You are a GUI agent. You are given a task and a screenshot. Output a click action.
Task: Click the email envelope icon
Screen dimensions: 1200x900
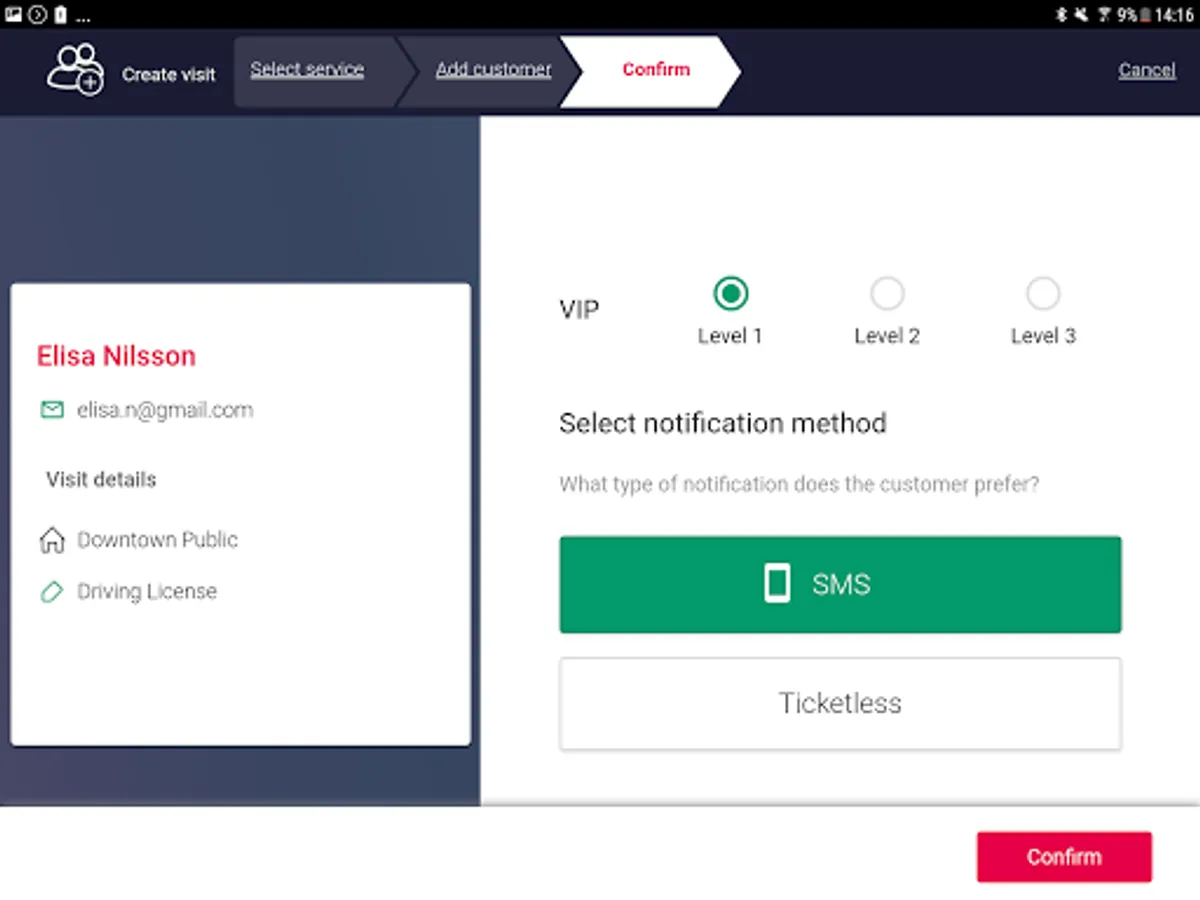[x=51, y=410]
